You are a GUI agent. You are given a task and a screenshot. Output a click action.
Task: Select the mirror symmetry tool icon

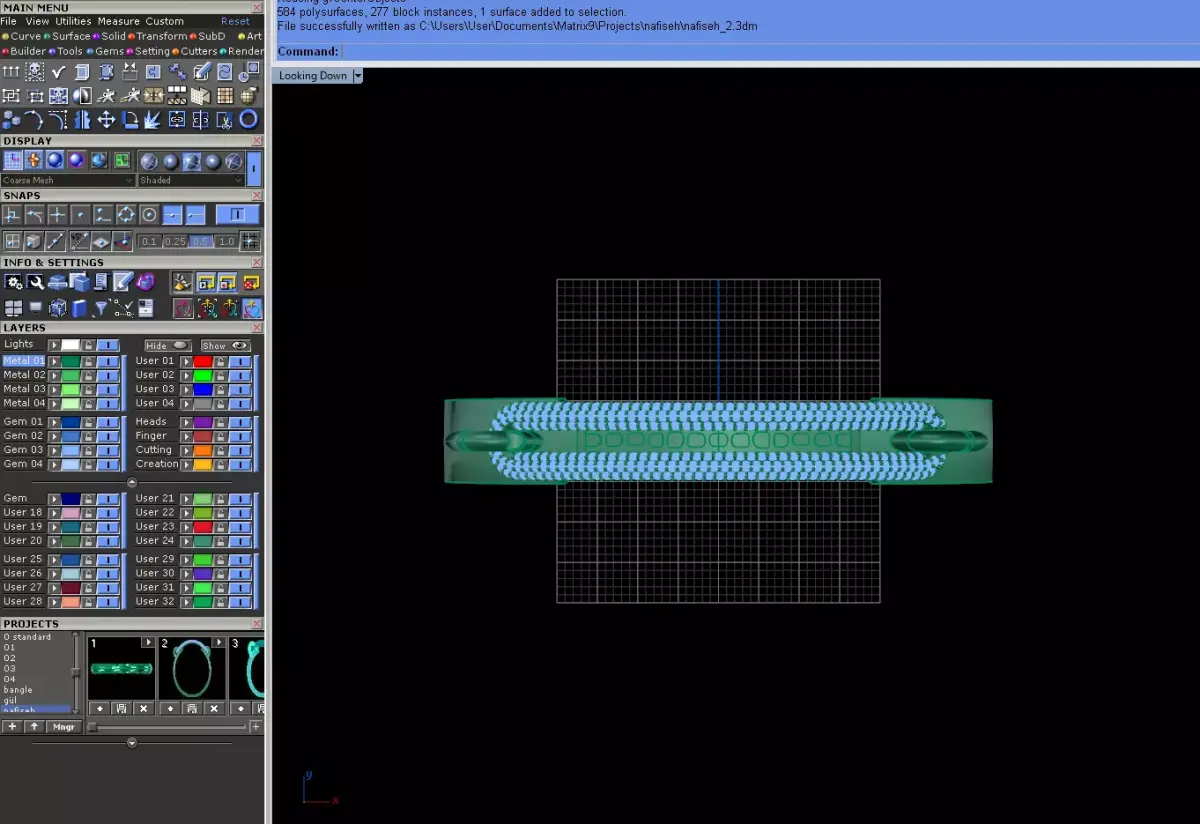82,119
